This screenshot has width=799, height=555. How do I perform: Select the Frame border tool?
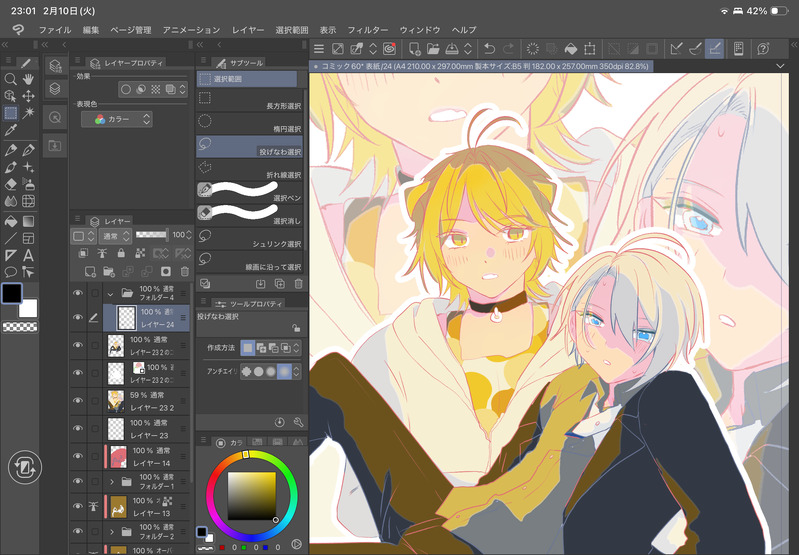29,238
